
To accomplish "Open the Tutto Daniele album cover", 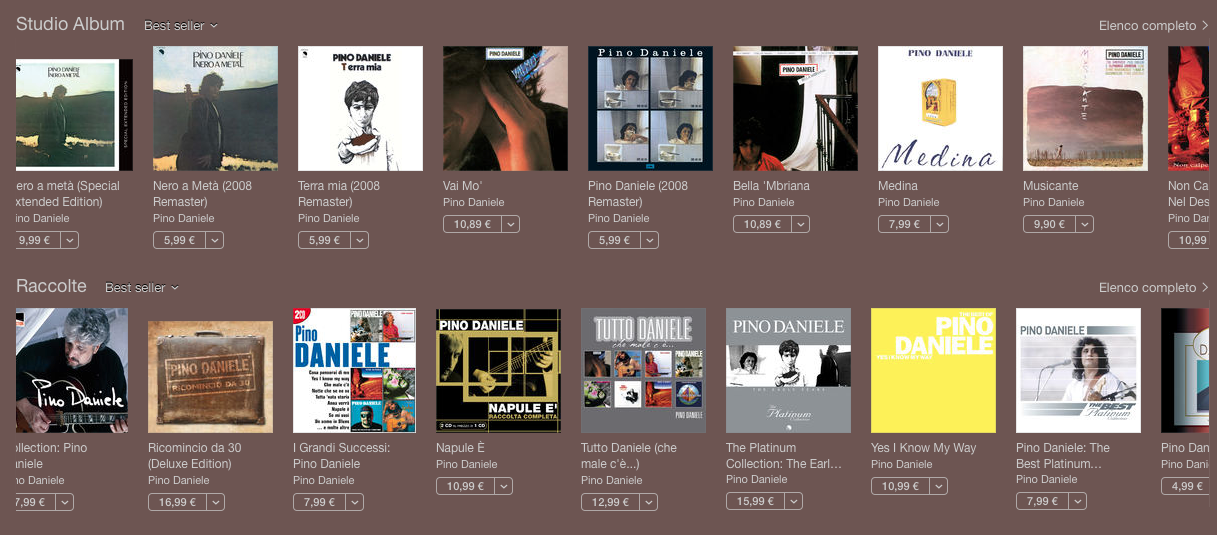I will [x=643, y=370].
